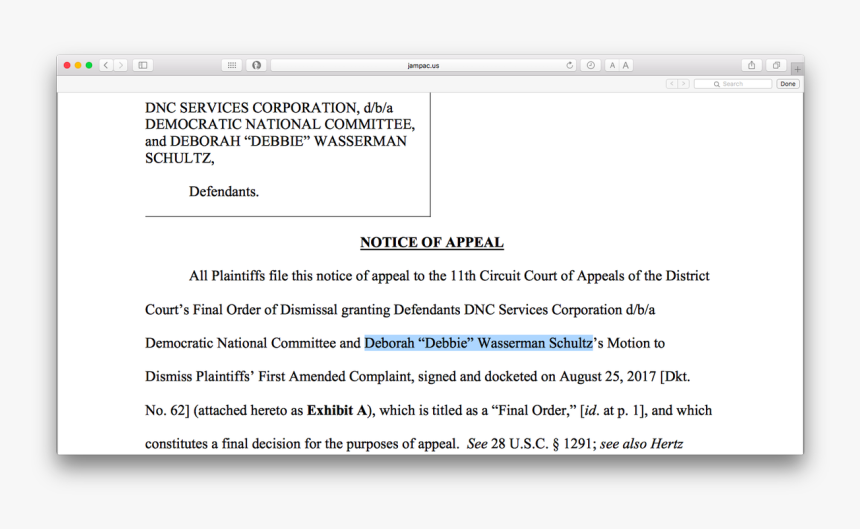Close the Safari window
The image size is (860, 529).
pos(67,65)
